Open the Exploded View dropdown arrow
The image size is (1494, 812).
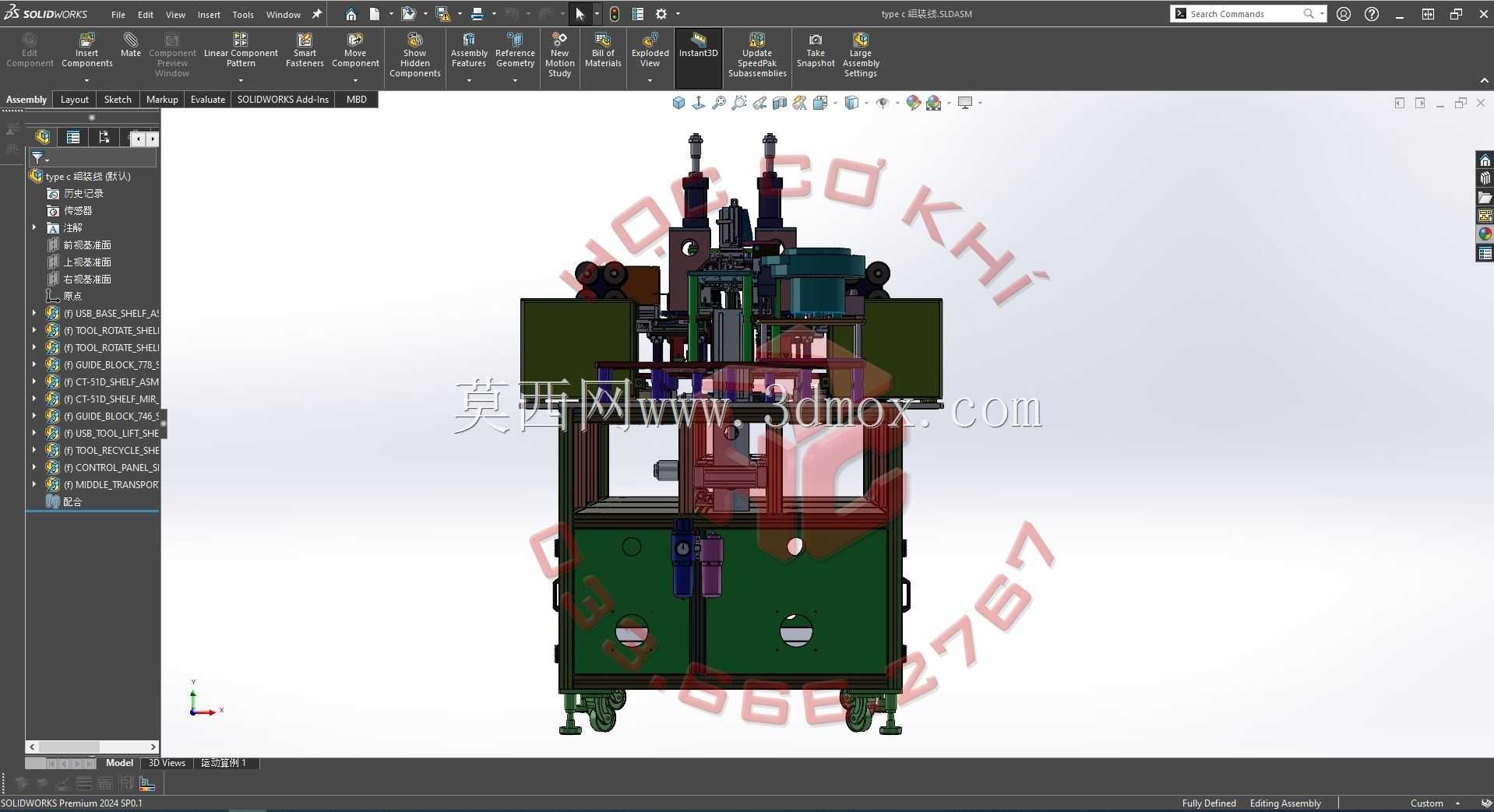[x=650, y=80]
